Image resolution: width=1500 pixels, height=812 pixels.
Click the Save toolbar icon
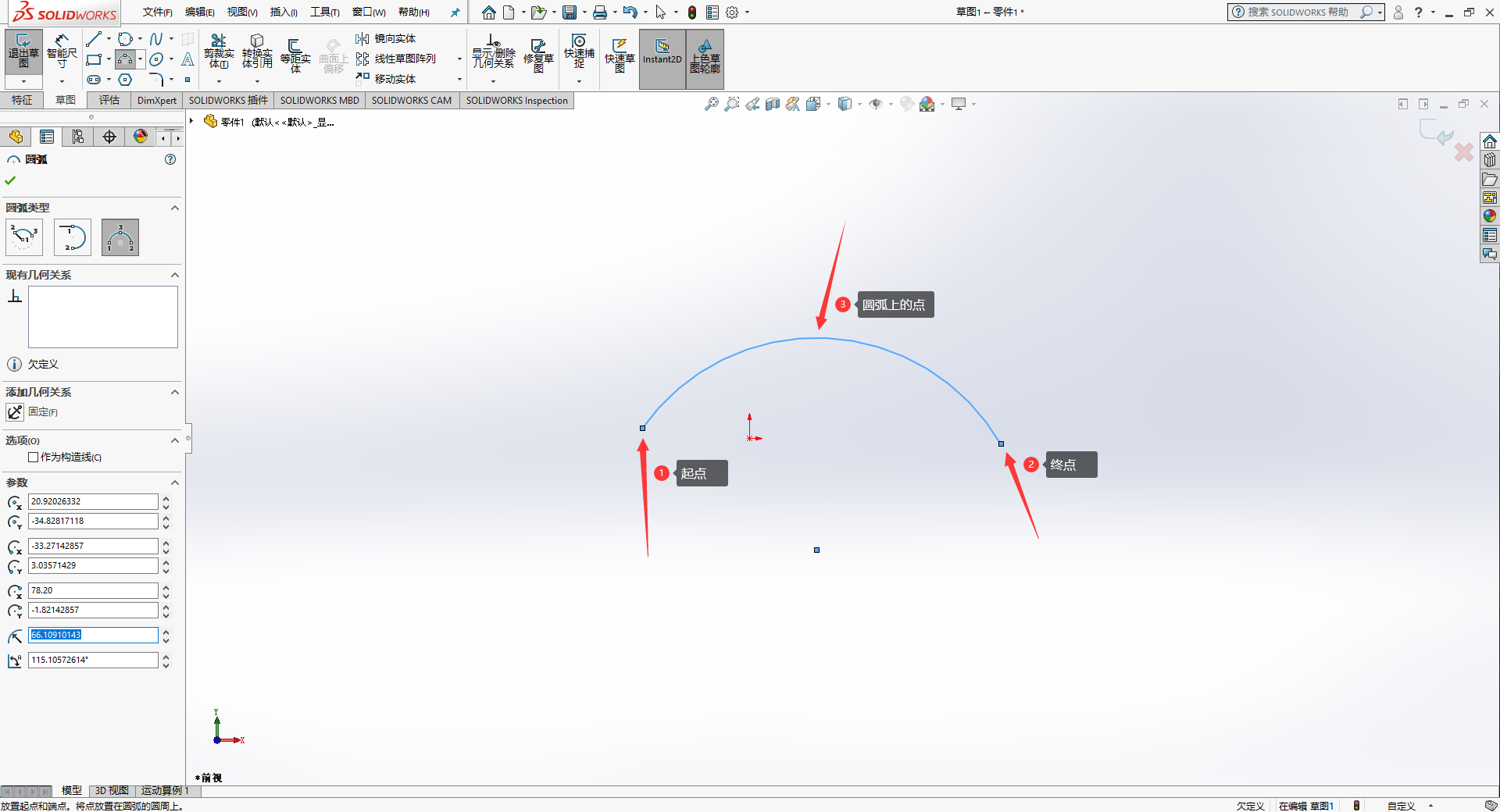[x=570, y=12]
